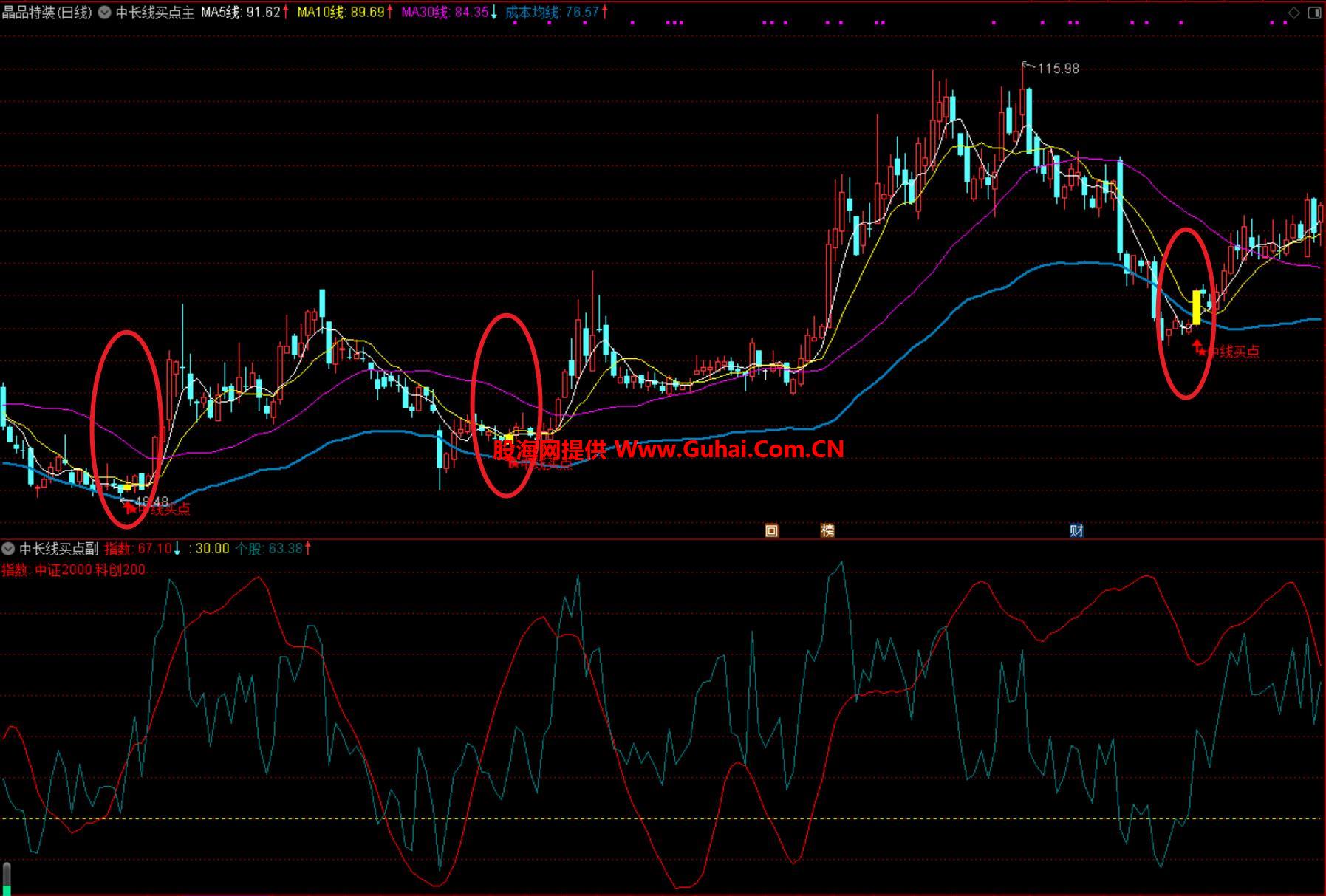This screenshot has width=1326, height=896.
Task: Click the rightmost 中线买点 red arrow signal
Action: [x=1197, y=346]
